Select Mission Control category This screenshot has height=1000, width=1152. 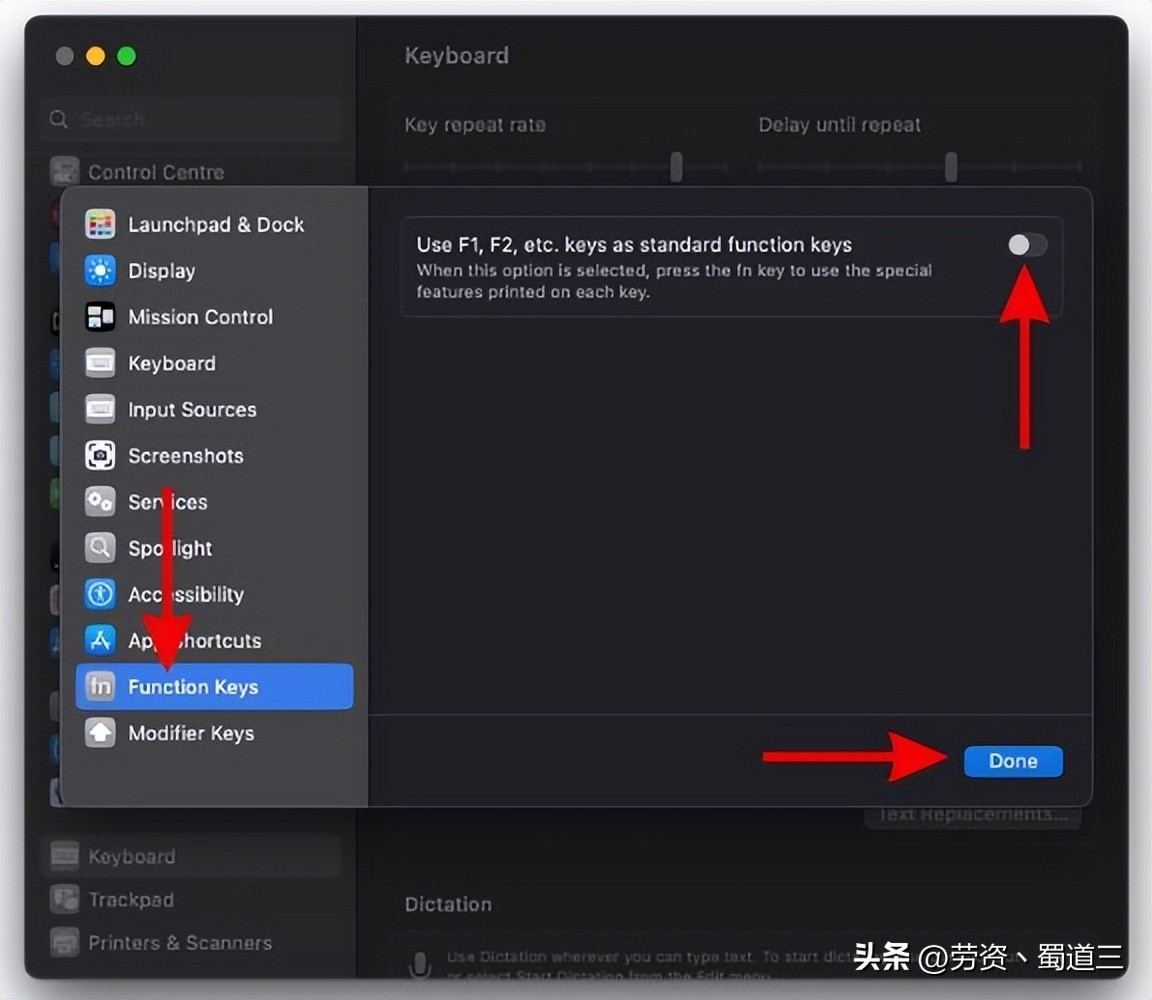215,317
